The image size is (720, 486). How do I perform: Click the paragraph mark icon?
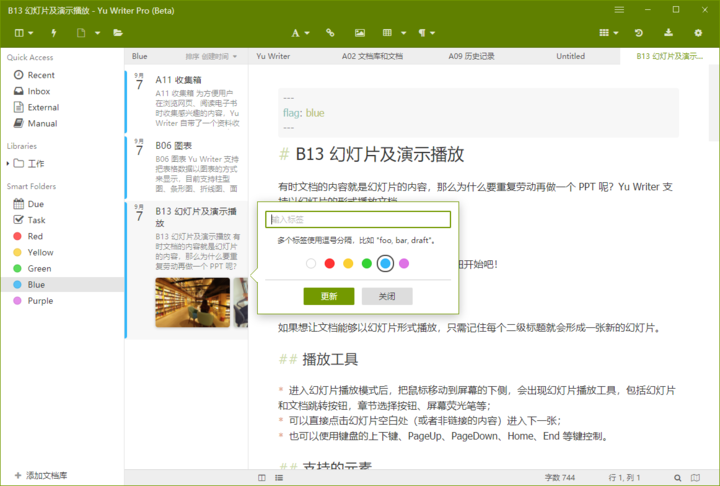tap(422, 33)
